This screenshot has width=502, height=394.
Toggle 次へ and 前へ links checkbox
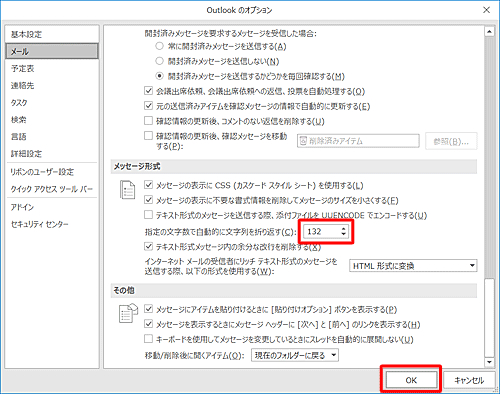148,324
